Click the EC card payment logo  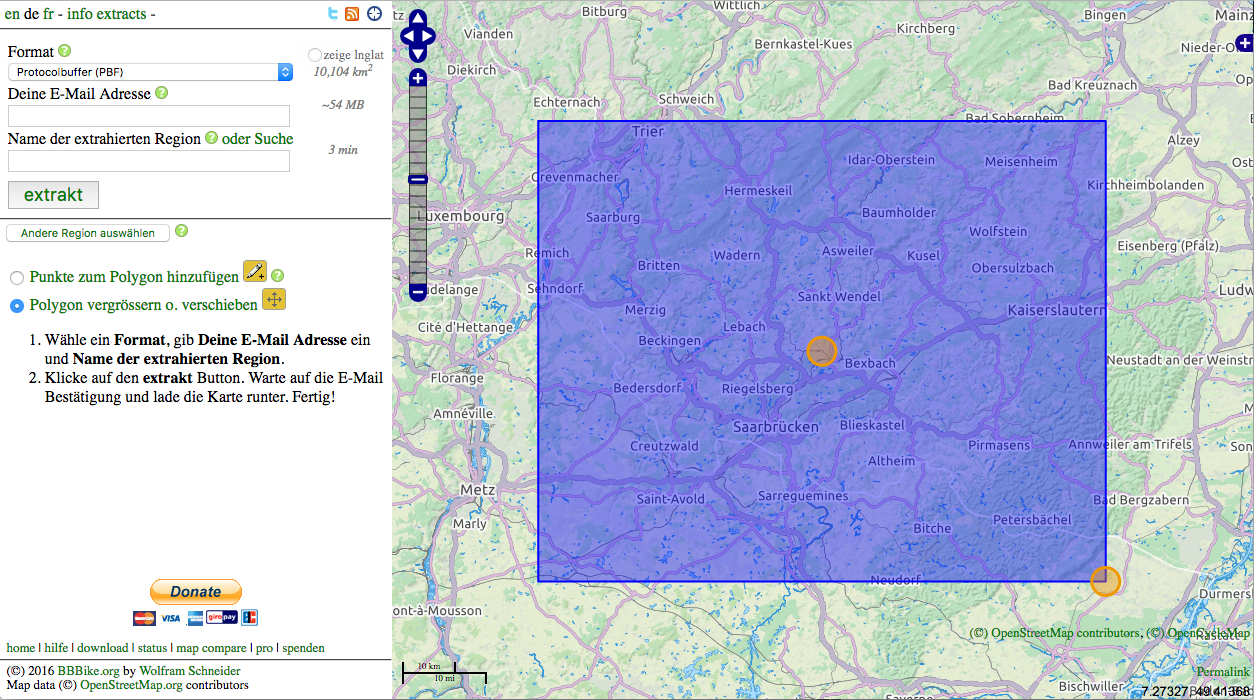(250, 617)
